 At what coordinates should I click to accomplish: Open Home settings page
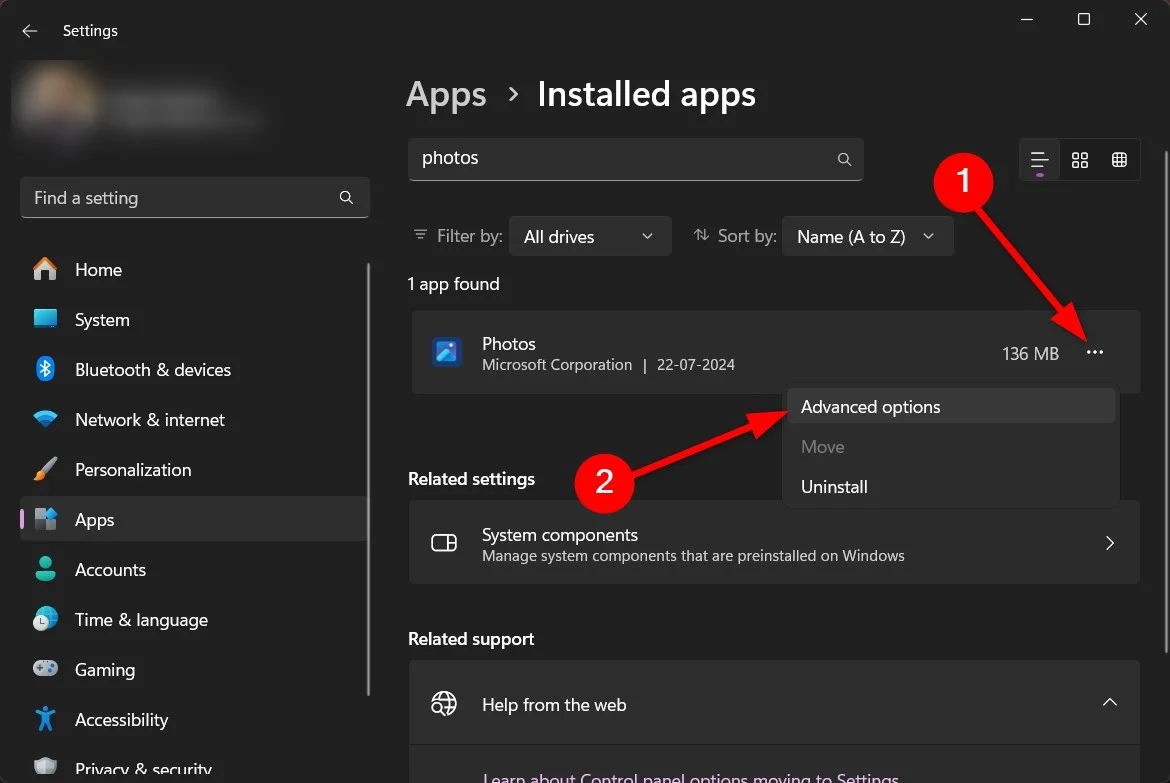pyautogui.click(x=194, y=269)
